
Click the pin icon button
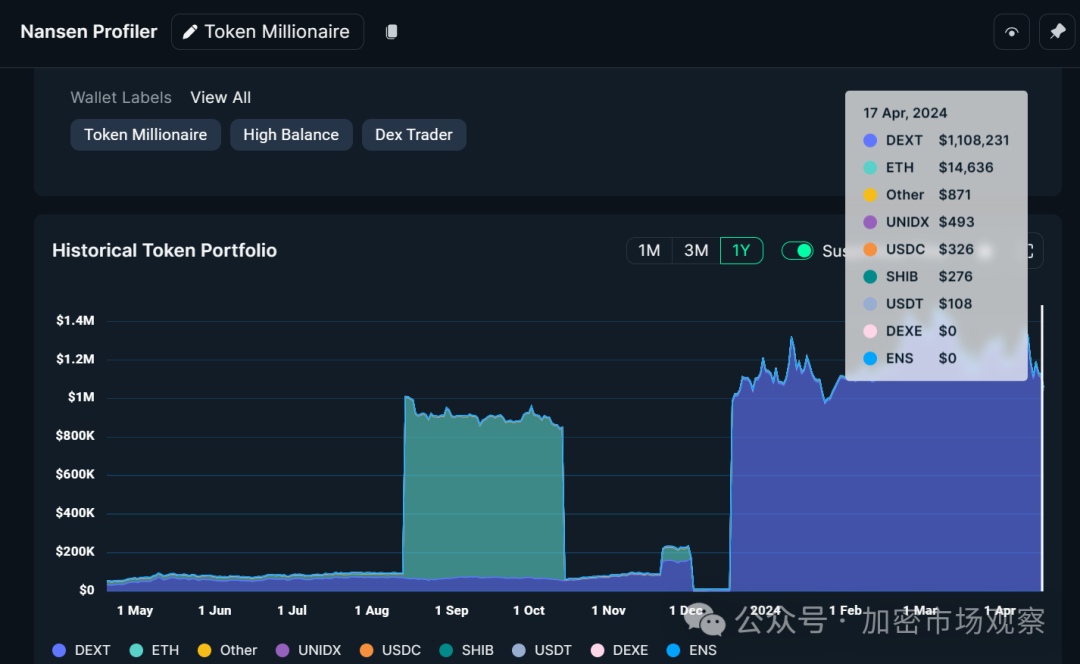(x=1057, y=32)
